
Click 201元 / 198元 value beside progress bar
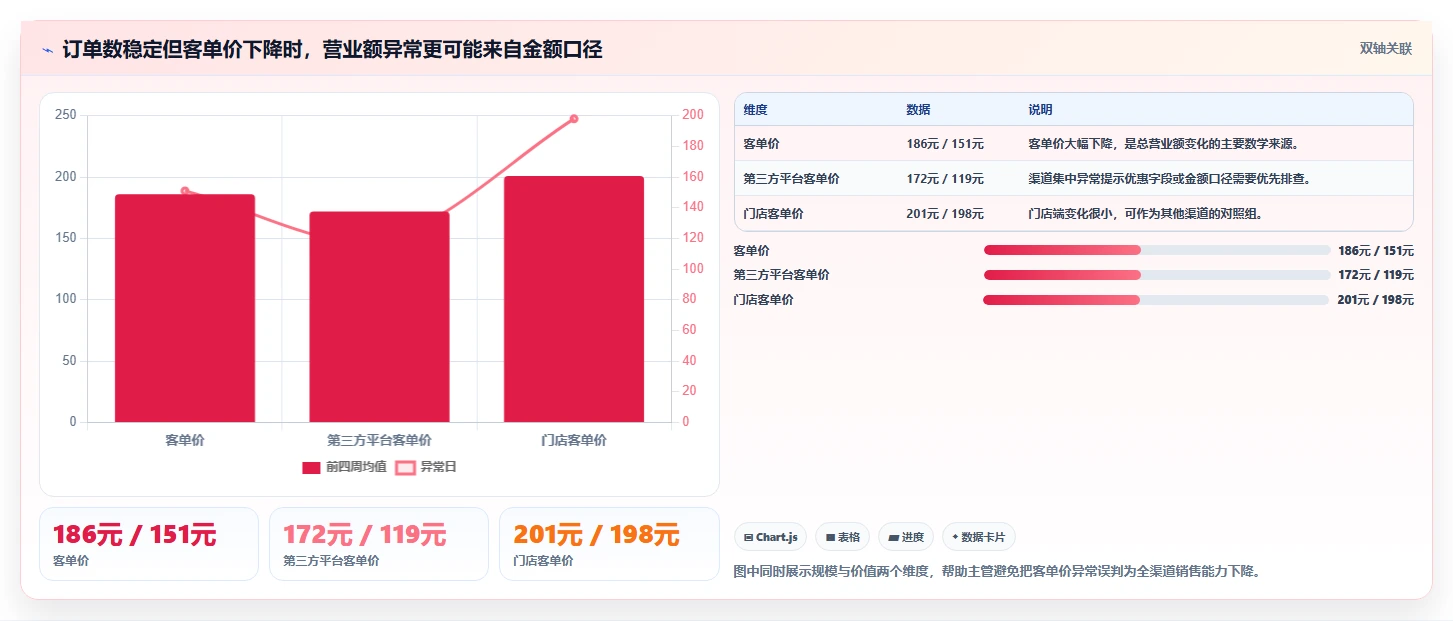[1376, 300]
